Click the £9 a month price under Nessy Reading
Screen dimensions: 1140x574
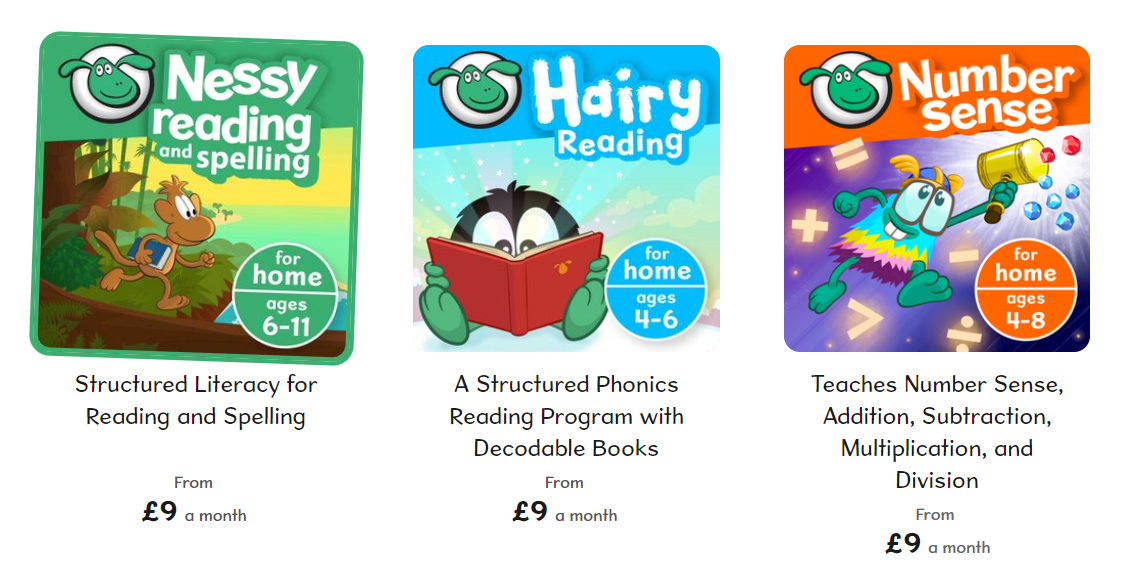(x=194, y=512)
